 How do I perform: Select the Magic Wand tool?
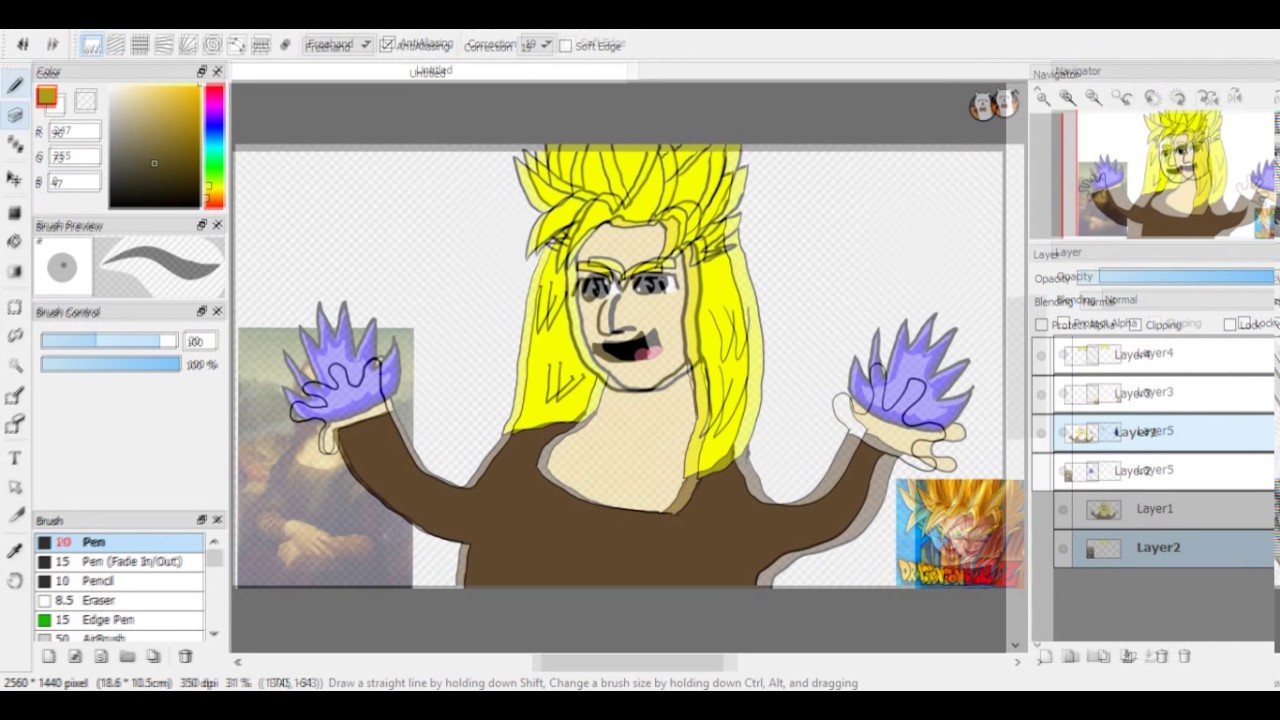coord(15,366)
